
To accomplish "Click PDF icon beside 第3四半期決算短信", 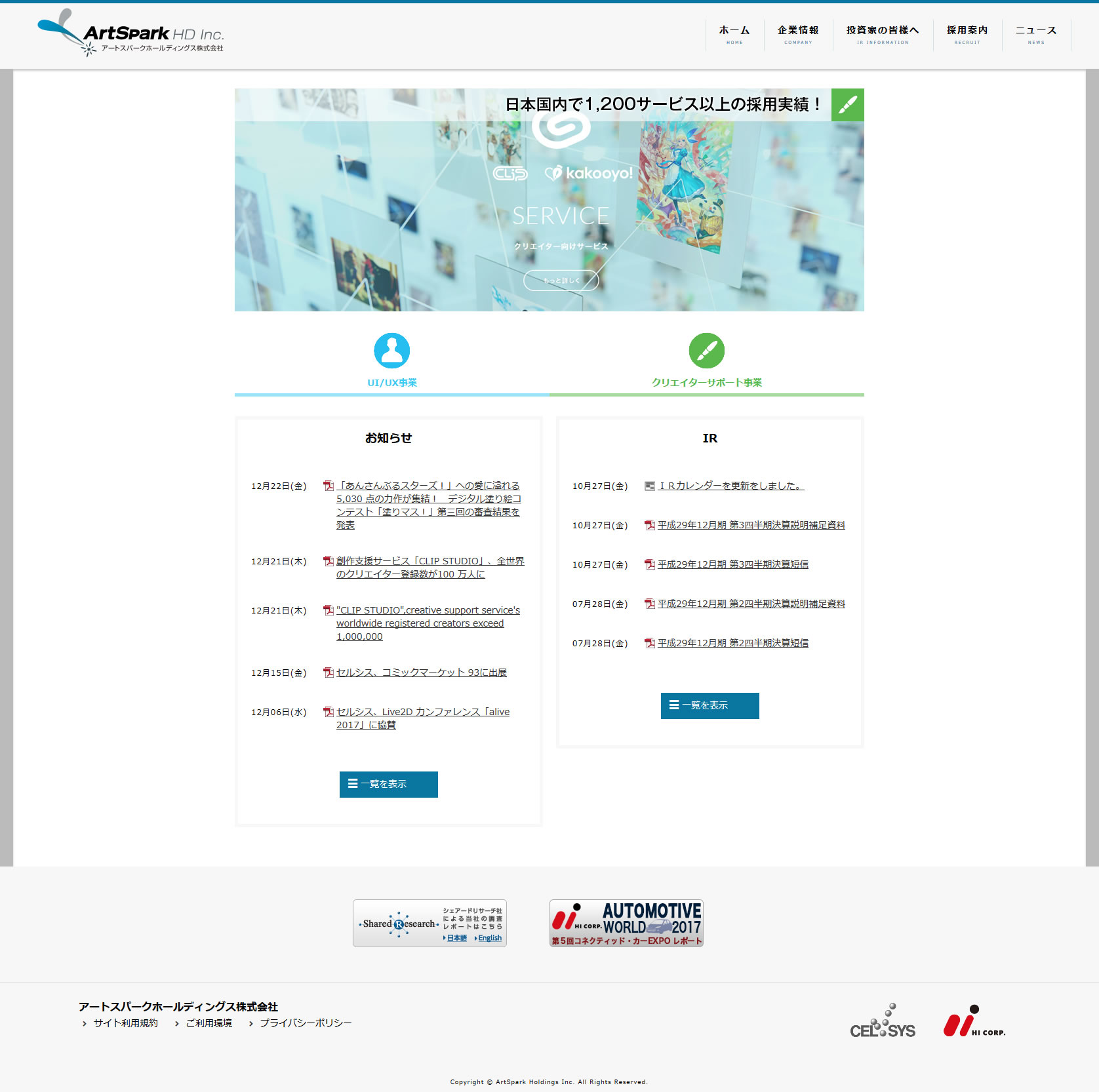I will coord(650,564).
